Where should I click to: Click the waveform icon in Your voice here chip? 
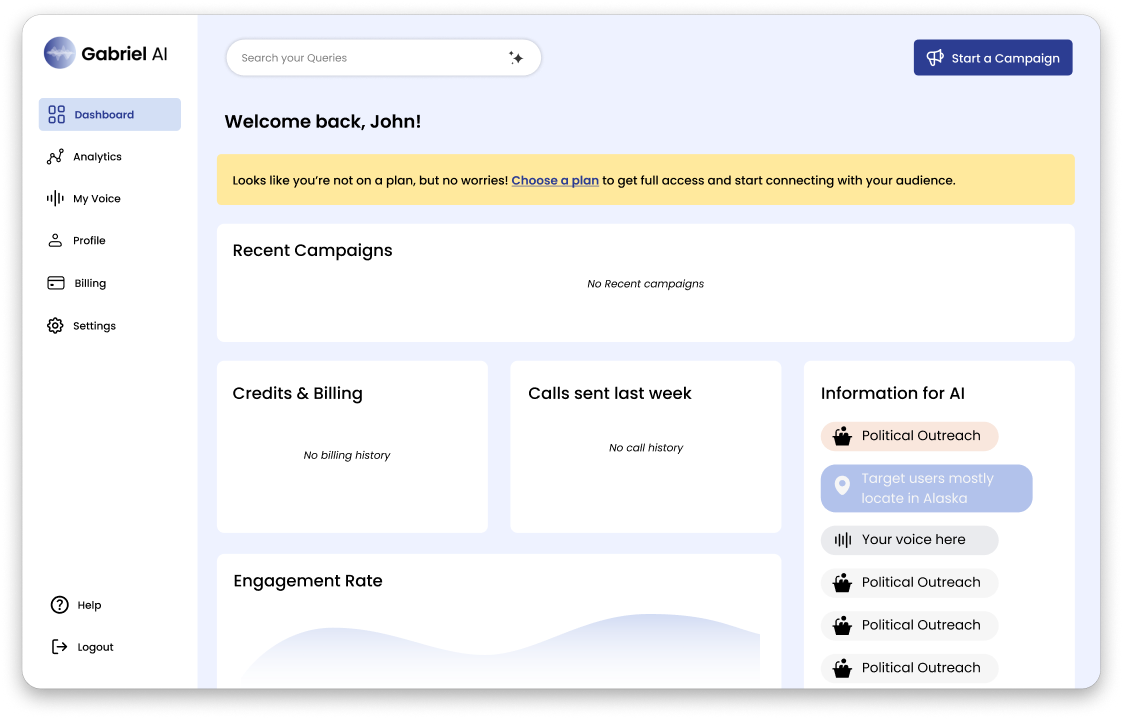(843, 540)
